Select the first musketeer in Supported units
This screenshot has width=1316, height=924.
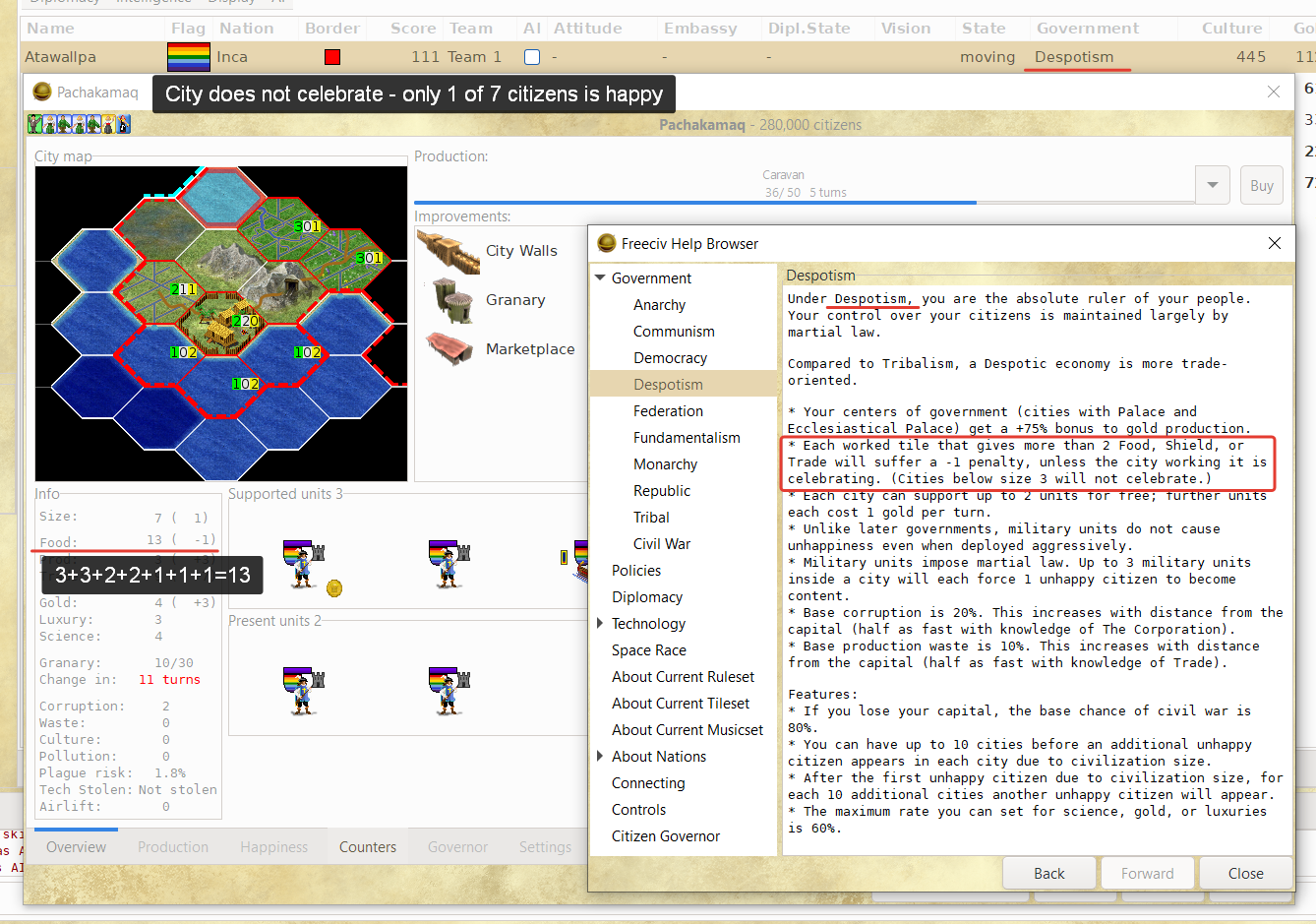pyautogui.click(x=303, y=564)
